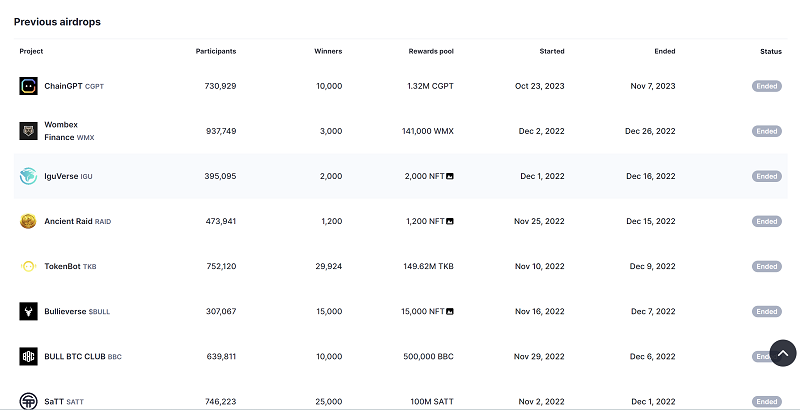
Task: Click the Ancient Raid logo icon
Action: [28, 221]
